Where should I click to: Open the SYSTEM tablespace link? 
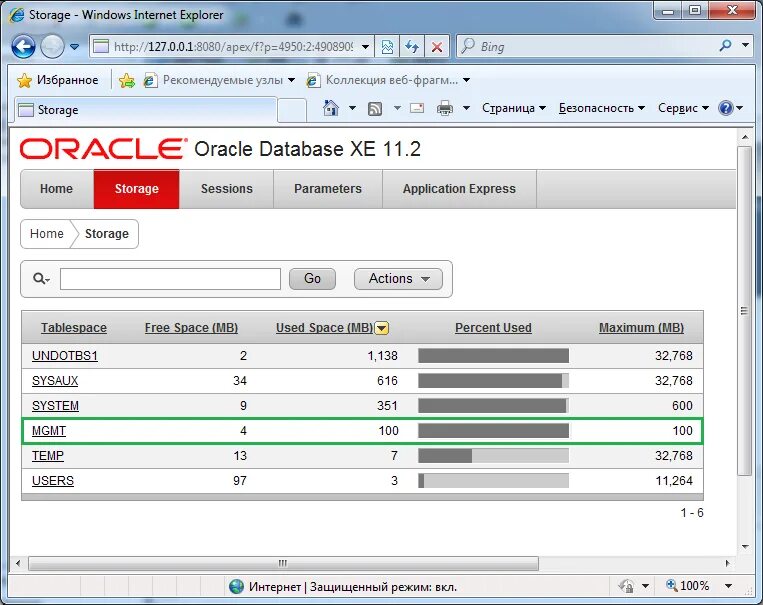[55, 406]
